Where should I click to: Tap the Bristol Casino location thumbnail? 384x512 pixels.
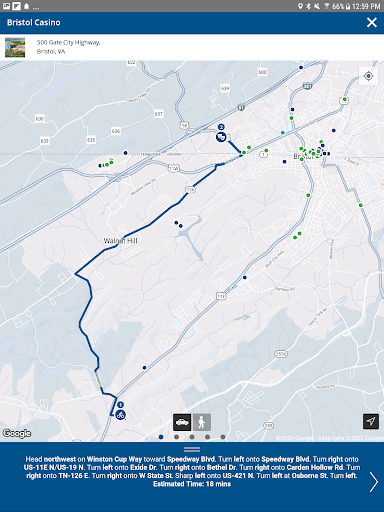click(x=15, y=47)
